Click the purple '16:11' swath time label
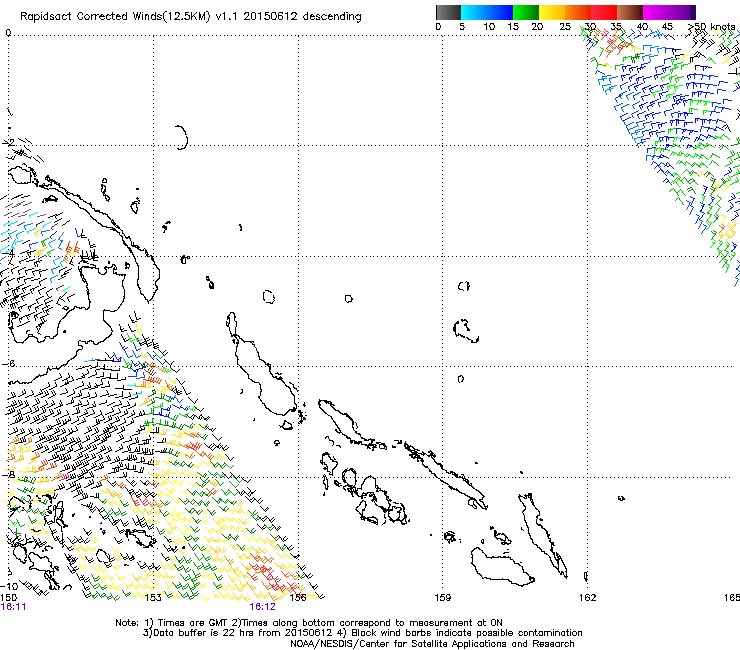The image size is (740, 650). [13, 607]
